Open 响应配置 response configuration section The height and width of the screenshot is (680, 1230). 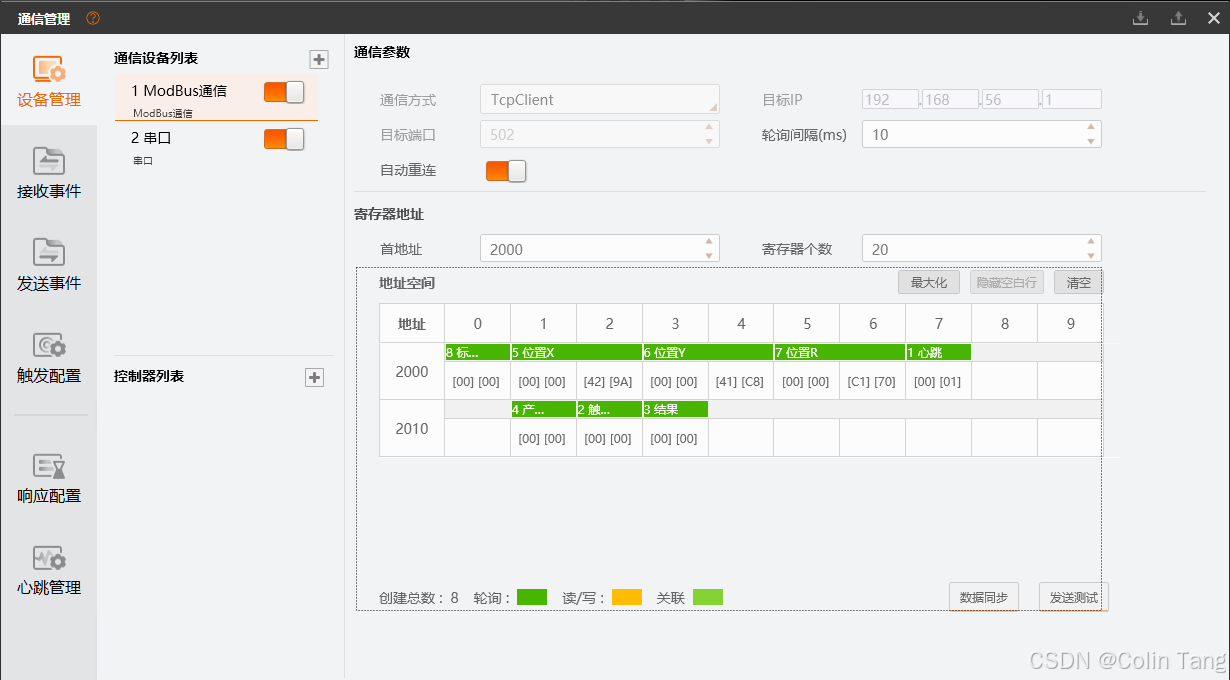pyautogui.click(x=49, y=477)
